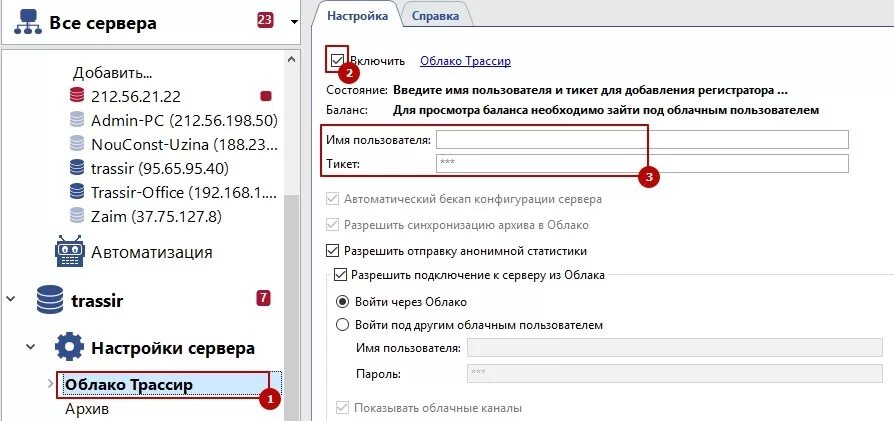The width and height of the screenshot is (894, 421).
Task: Switch to the Справка tab
Action: 436,16
